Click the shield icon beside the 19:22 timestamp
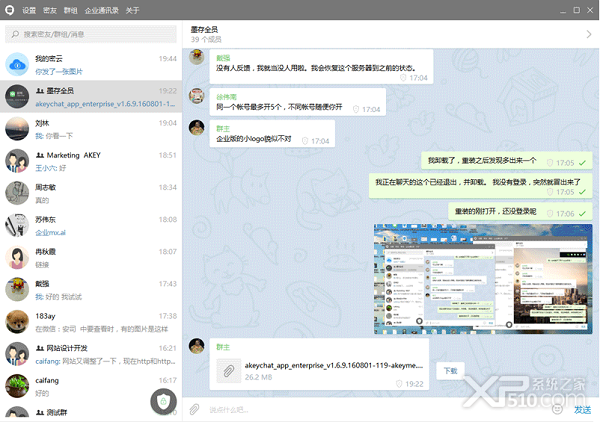The height and width of the screenshot is (422, 600). click(x=399, y=384)
